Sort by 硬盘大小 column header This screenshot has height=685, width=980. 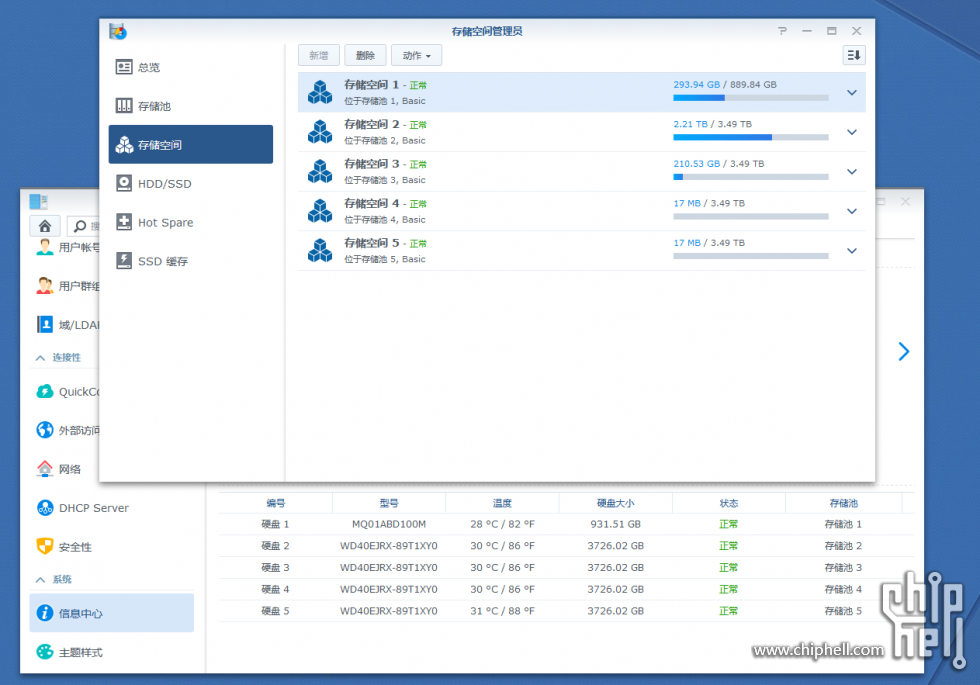(x=616, y=503)
